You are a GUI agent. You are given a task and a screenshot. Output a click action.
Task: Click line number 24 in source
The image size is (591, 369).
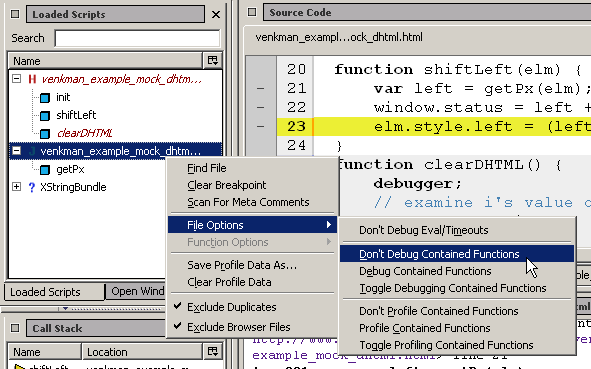click(296, 145)
